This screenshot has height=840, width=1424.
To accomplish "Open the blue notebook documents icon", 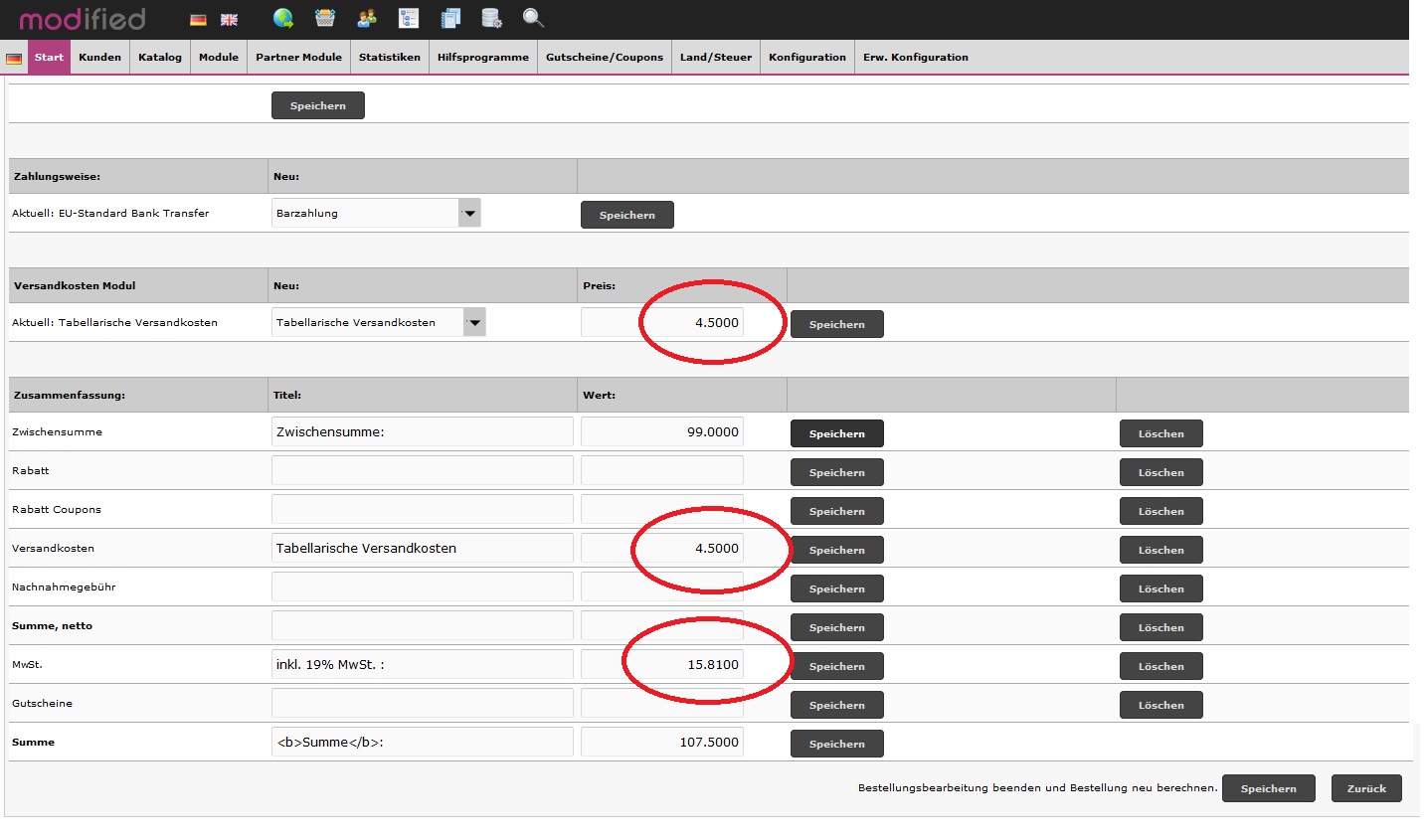I will [x=450, y=18].
